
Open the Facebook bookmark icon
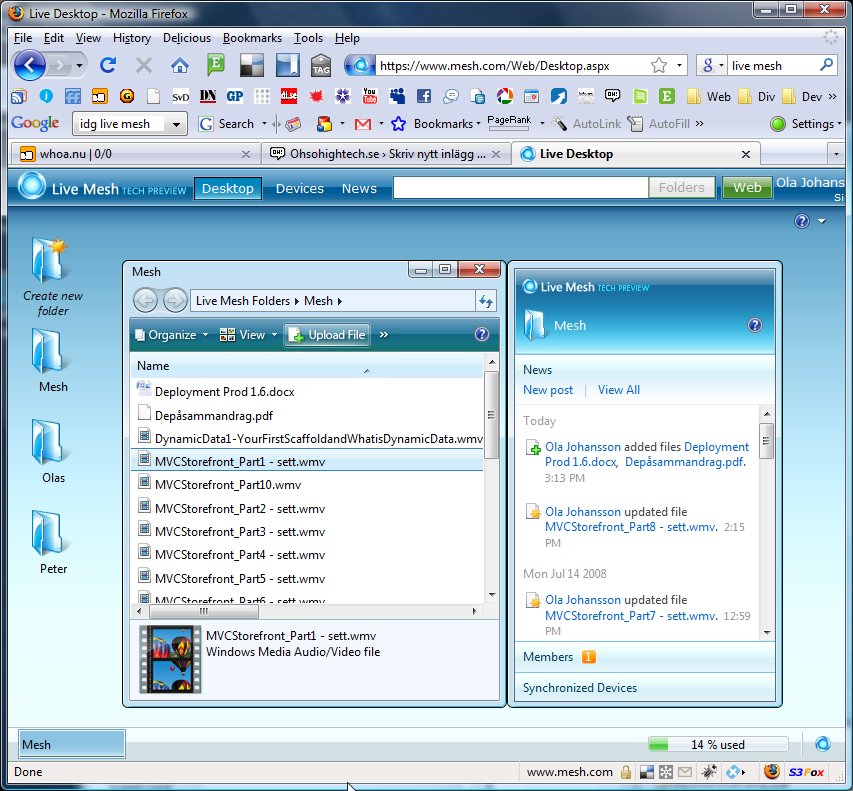[x=424, y=96]
